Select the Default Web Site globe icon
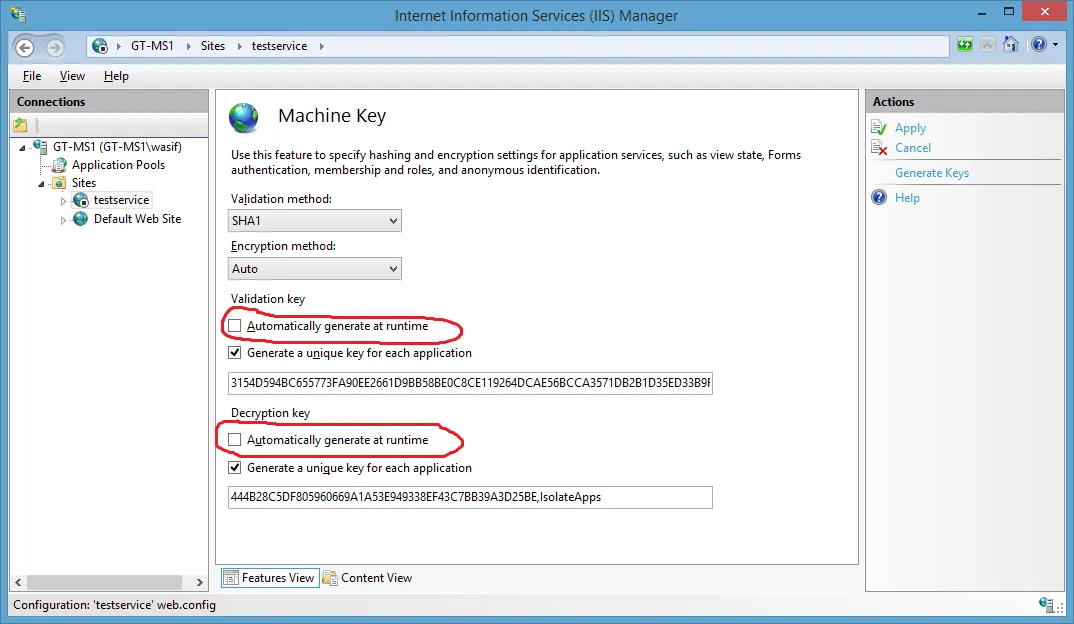 (80, 219)
